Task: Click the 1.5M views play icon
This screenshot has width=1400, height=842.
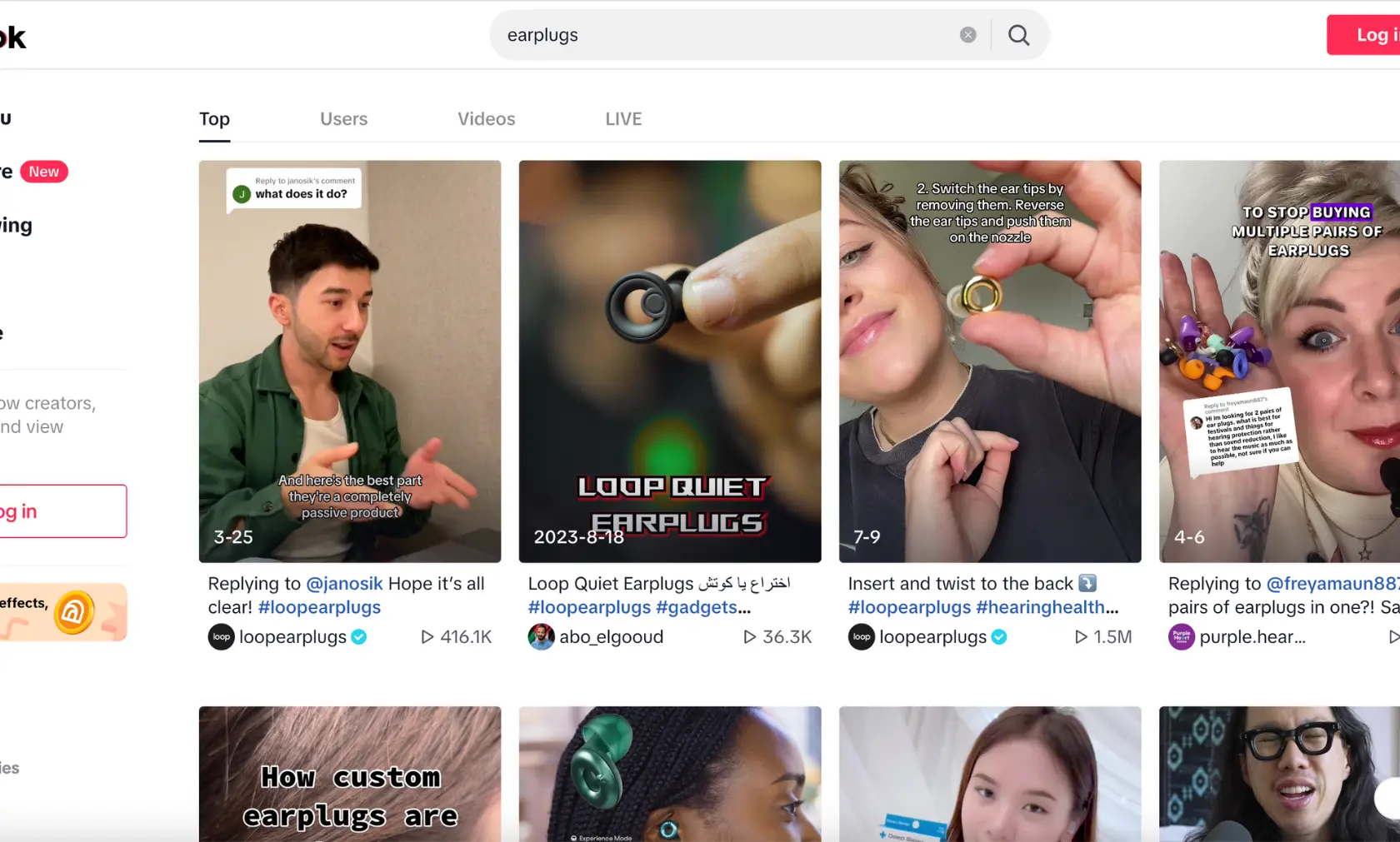Action: click(1081, 637)
